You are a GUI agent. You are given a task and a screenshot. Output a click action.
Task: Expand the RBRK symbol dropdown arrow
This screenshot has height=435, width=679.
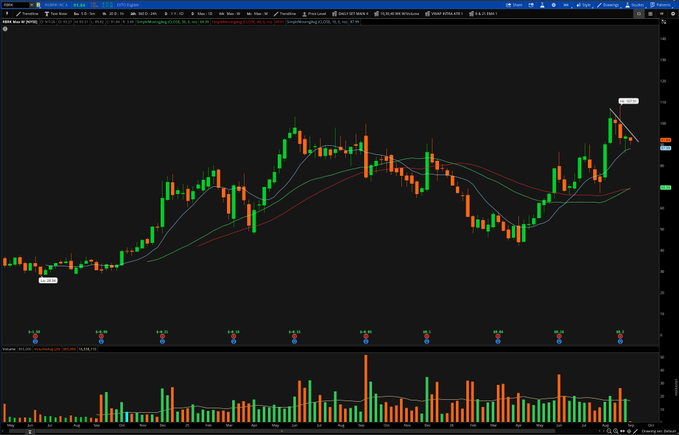coord(32,5)
